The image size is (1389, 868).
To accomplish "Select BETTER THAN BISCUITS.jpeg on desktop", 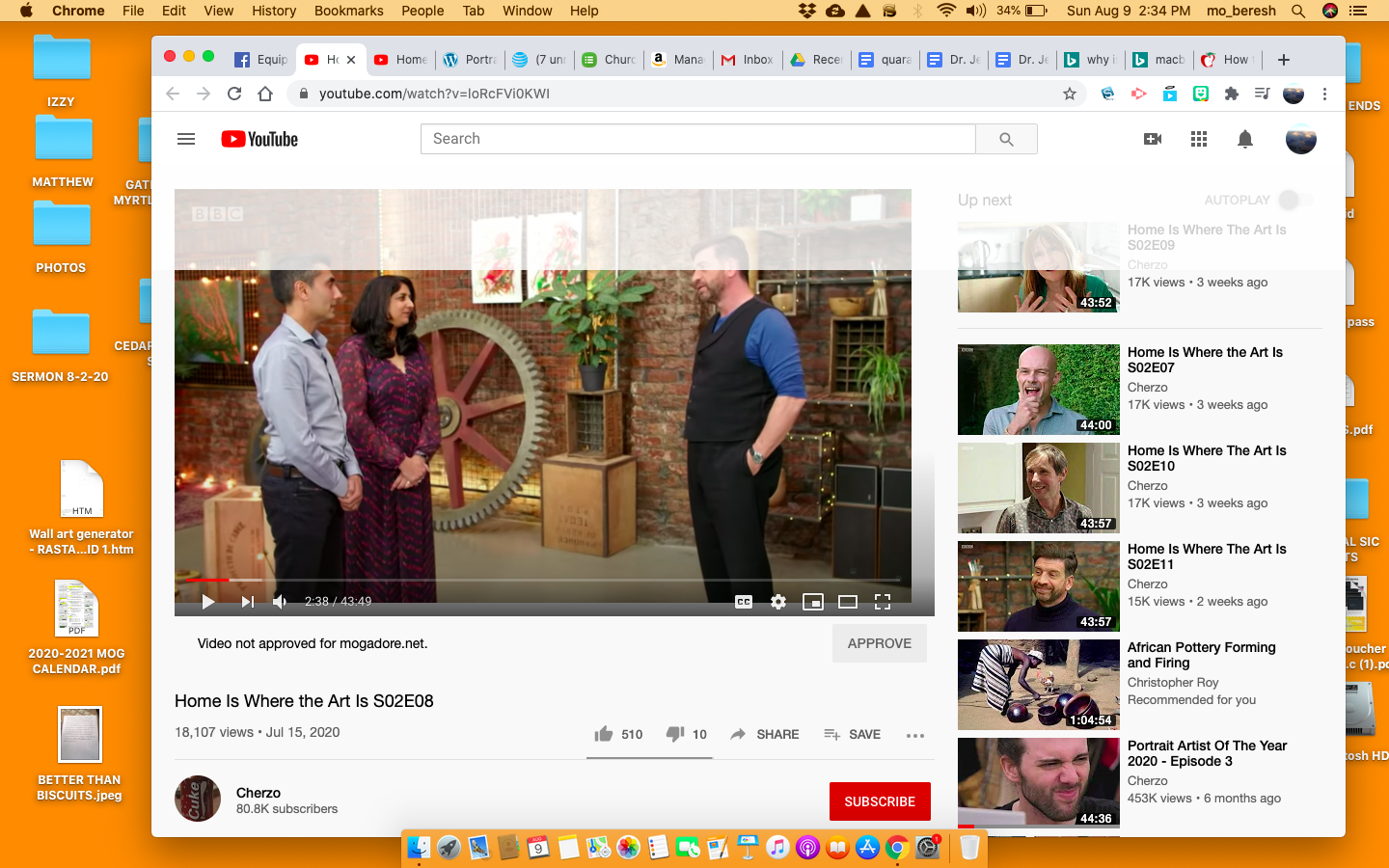I will point(79,754).
